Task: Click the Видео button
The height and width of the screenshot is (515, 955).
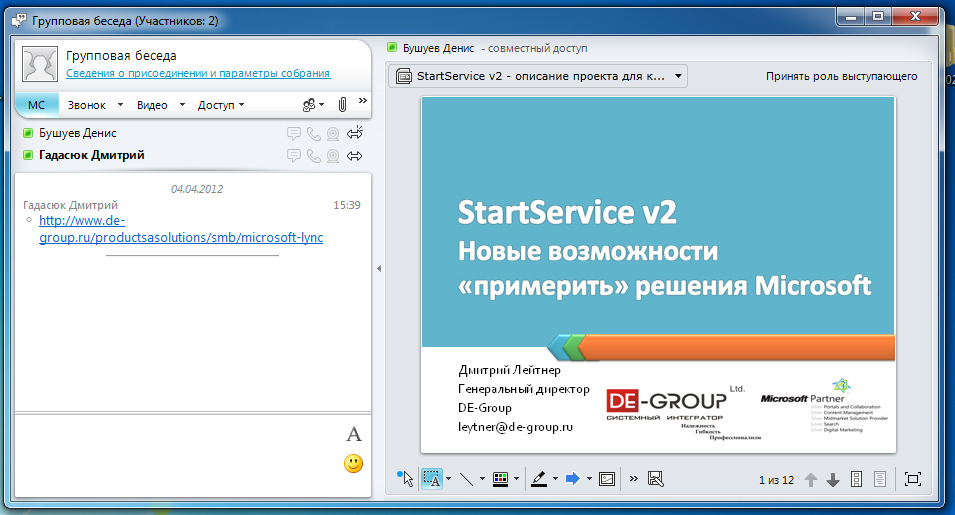Action: (152, 105)
